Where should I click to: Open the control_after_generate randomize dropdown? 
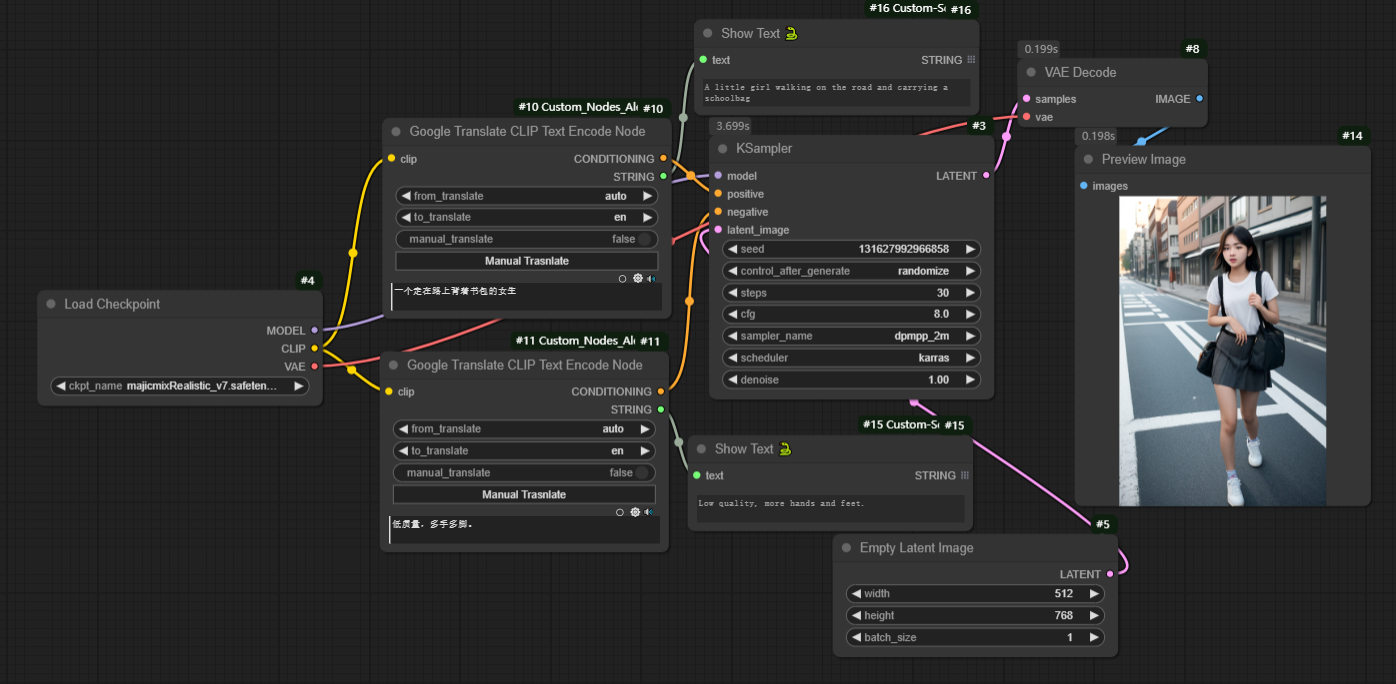[x=851, y=271]
